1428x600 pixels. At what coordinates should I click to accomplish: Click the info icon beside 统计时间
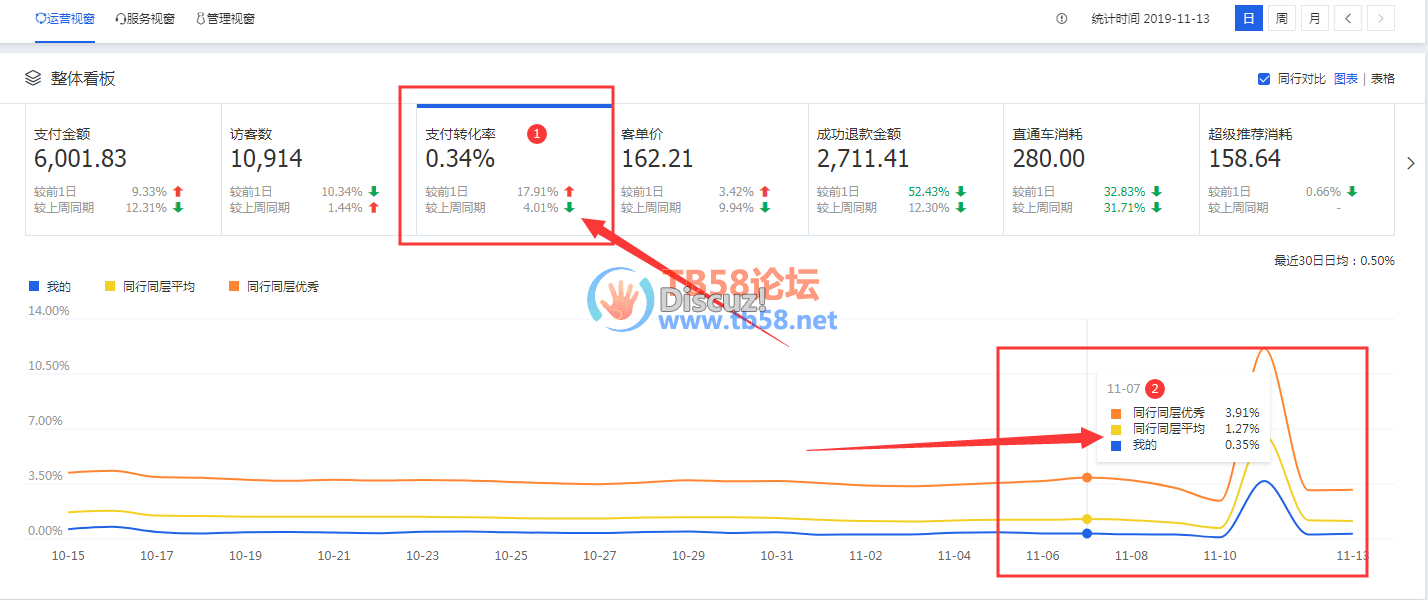tap(1062, 18)
